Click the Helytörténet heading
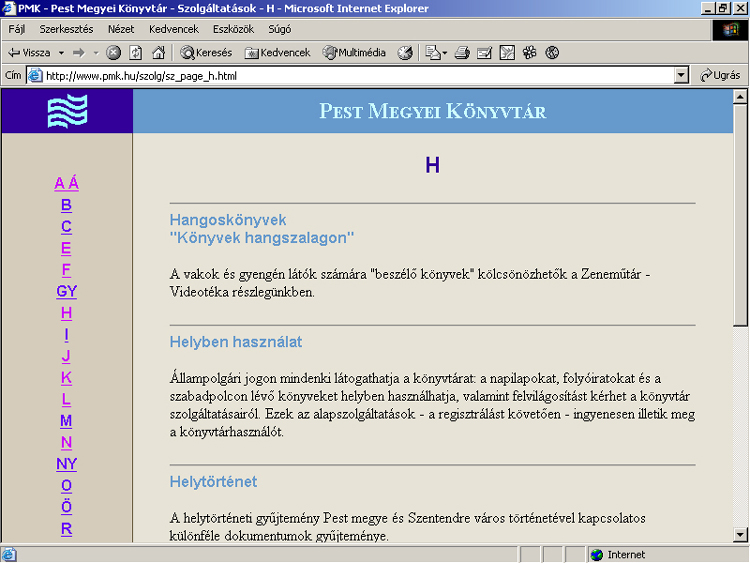The image size is (750, 563). [x=213, y=482]
